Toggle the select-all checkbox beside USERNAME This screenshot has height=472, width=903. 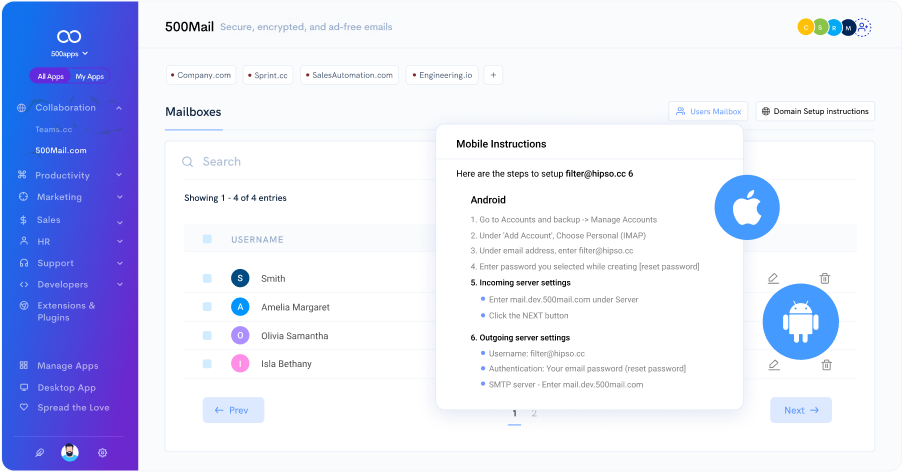click(x=207, y=239)
